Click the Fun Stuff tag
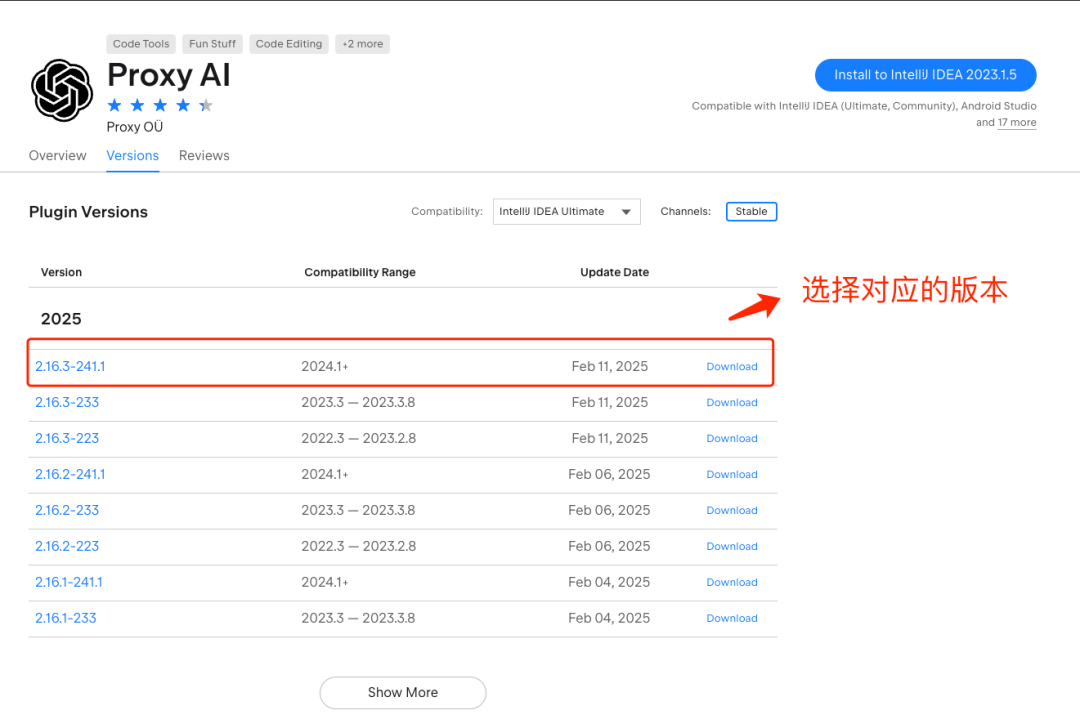The height and width of the screenshot is (715, 1080). click(212, 44)
